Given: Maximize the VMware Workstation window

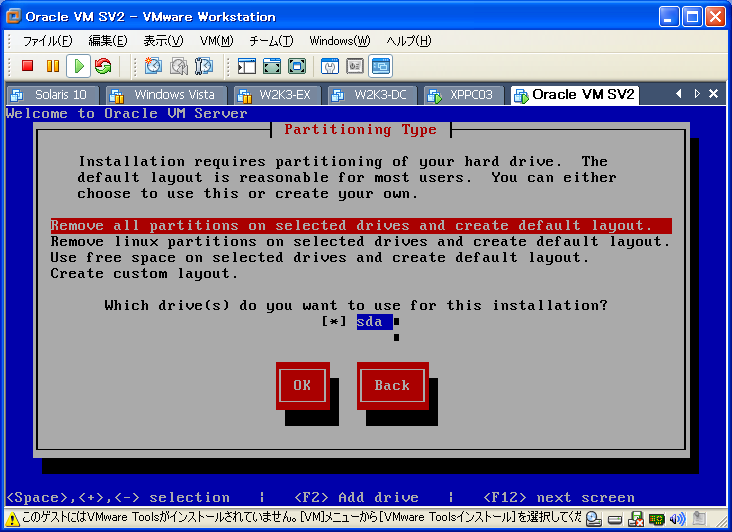Looking at the screenshot, I should coord(692,17).
